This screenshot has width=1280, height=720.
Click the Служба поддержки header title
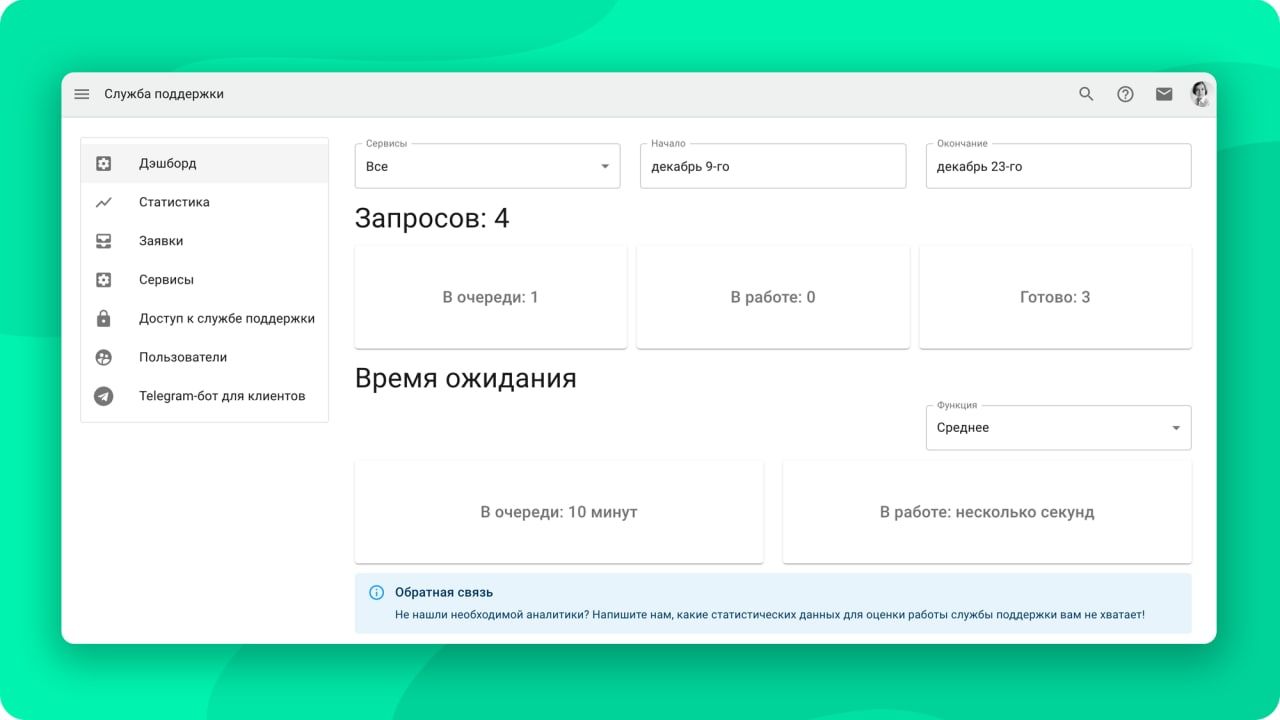click(164, 94)
